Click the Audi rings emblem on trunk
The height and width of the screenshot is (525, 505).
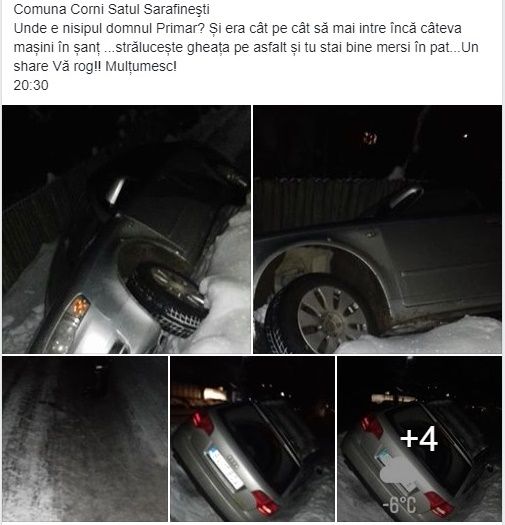point(233,459)
